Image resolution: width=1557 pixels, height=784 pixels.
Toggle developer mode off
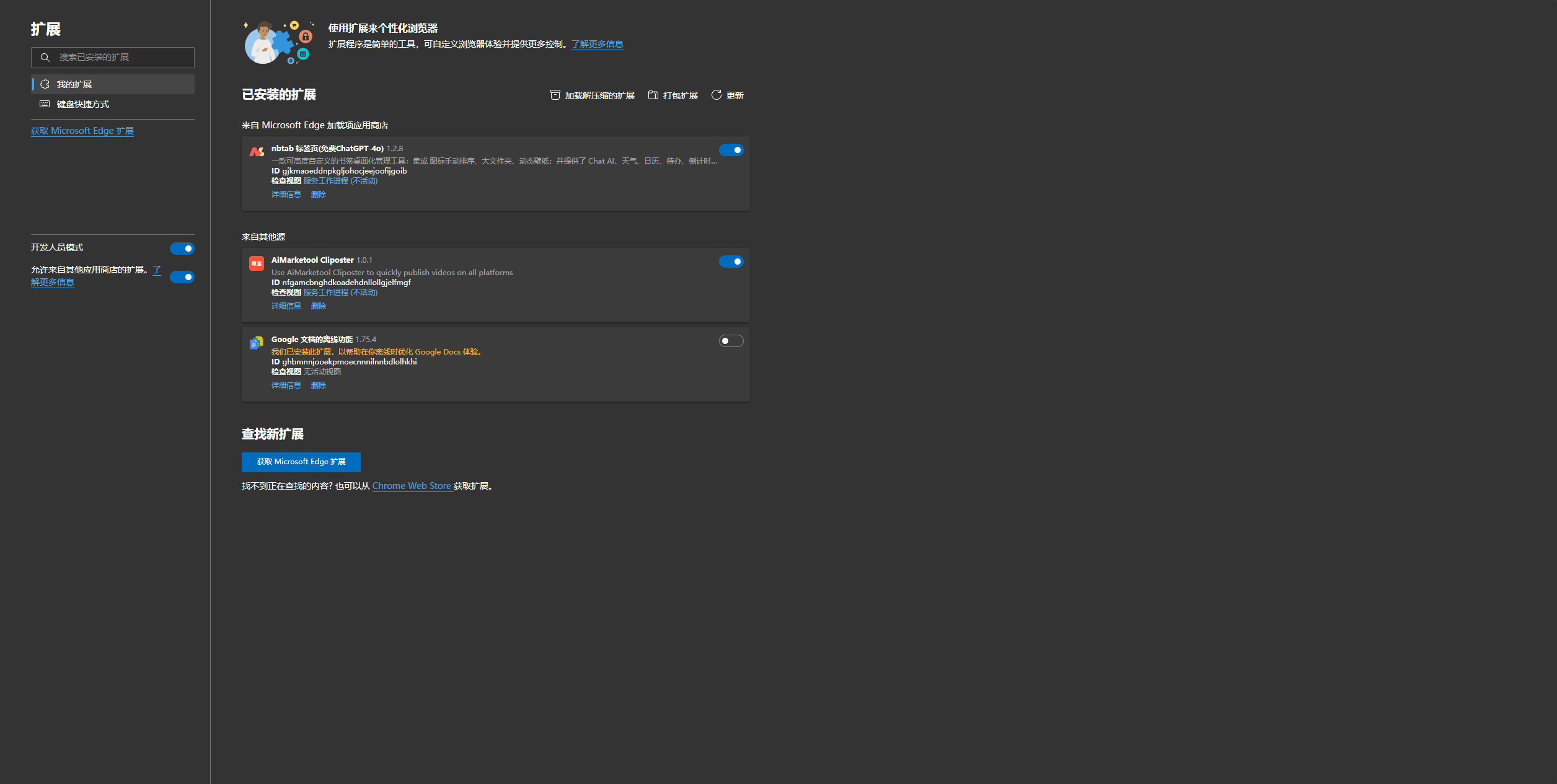pyautogui.click(x=182, y=249)
